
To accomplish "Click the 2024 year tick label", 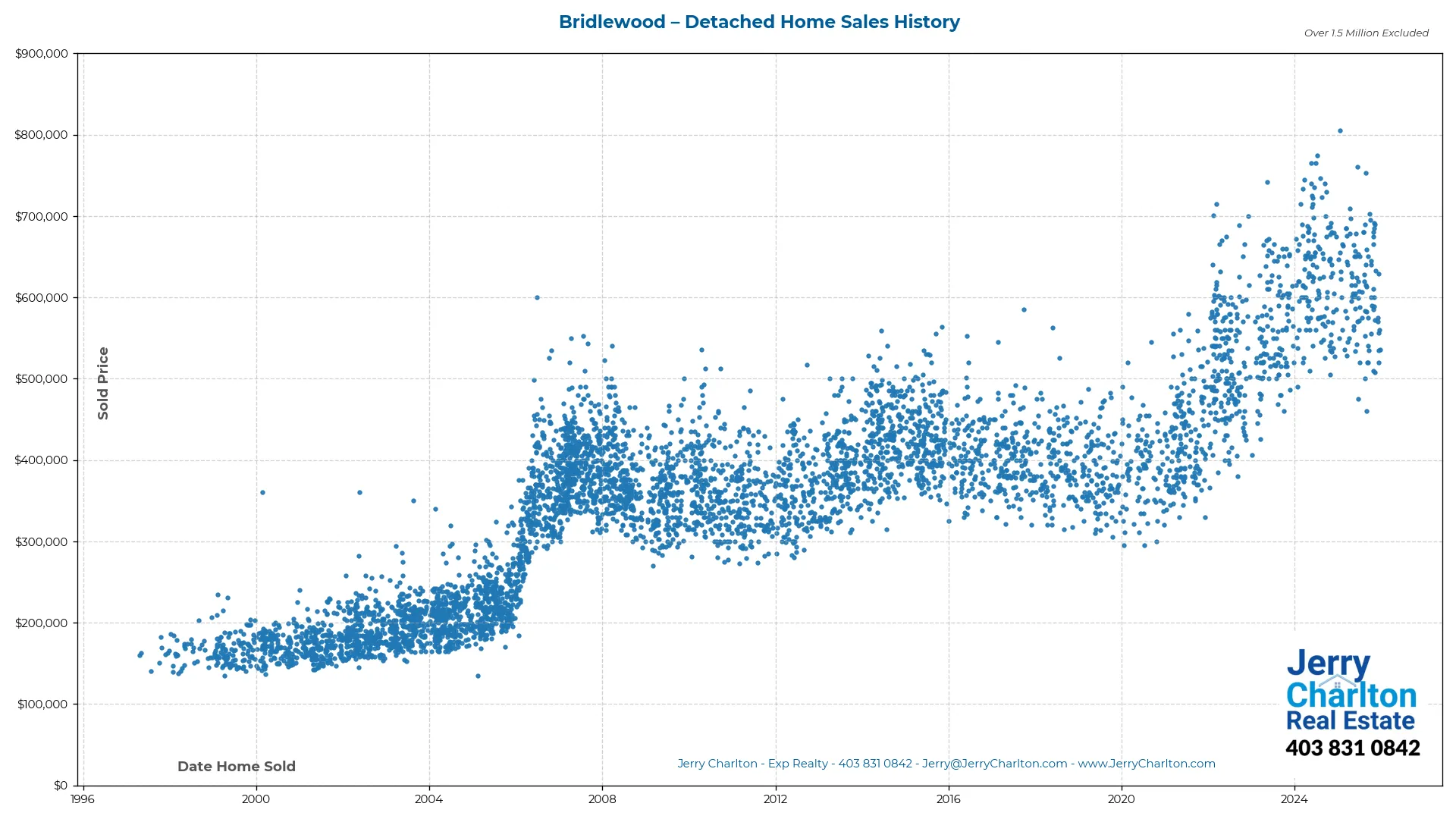I will click(1295, 799).
